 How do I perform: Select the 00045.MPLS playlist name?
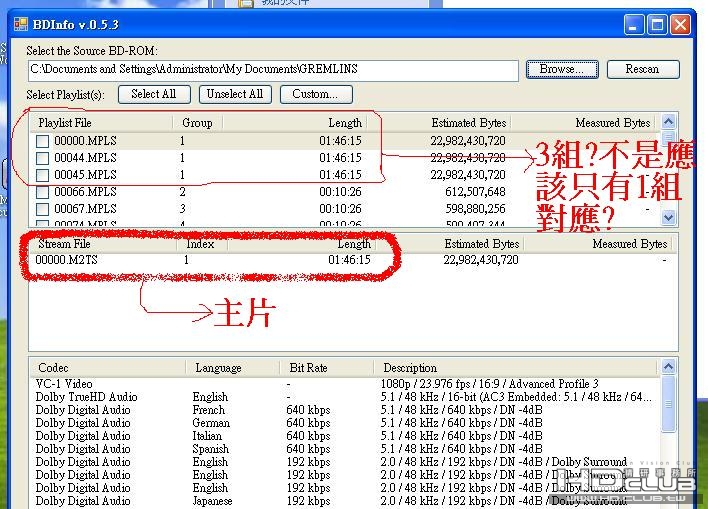[85, 175]
